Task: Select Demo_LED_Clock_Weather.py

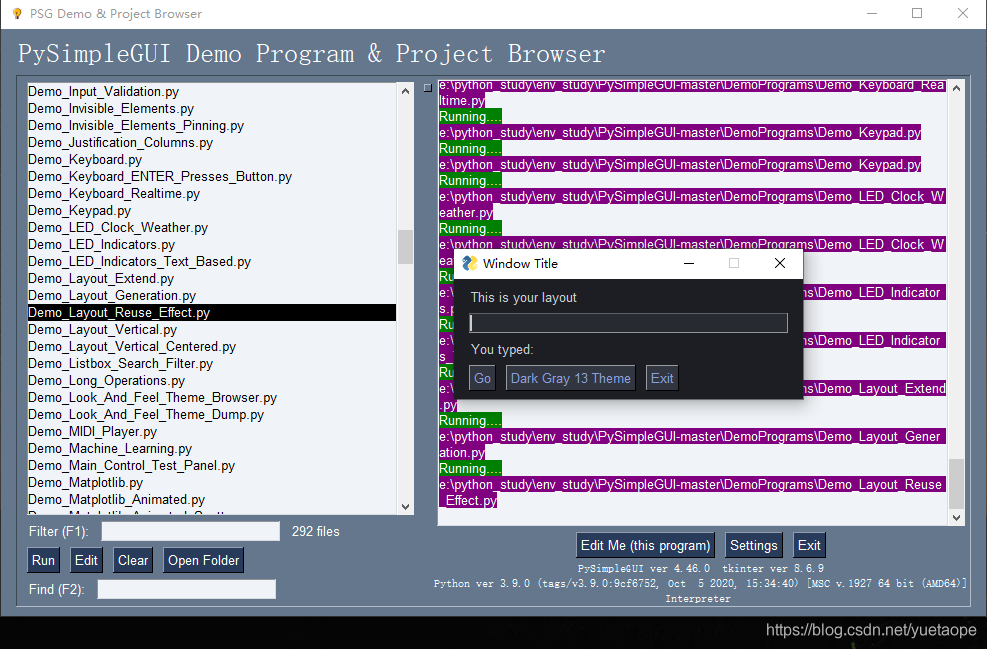Action: pyautogui.click(x=212, y=227)
